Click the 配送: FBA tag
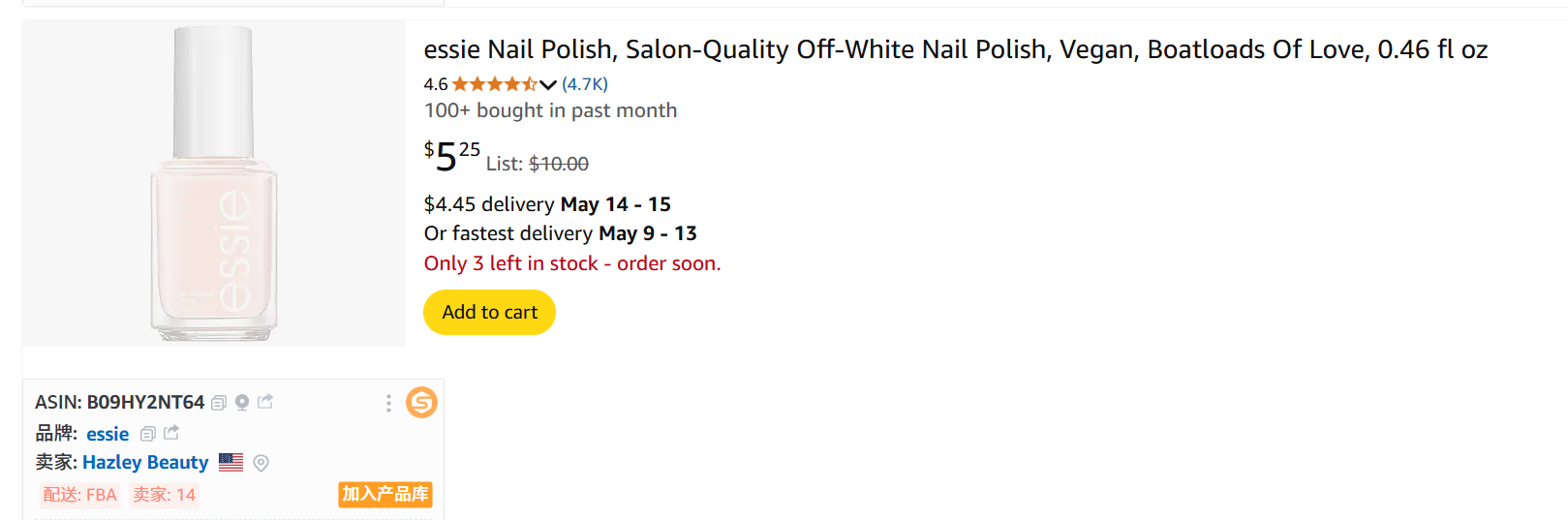The image size is (1568, 520). point(79,495)
